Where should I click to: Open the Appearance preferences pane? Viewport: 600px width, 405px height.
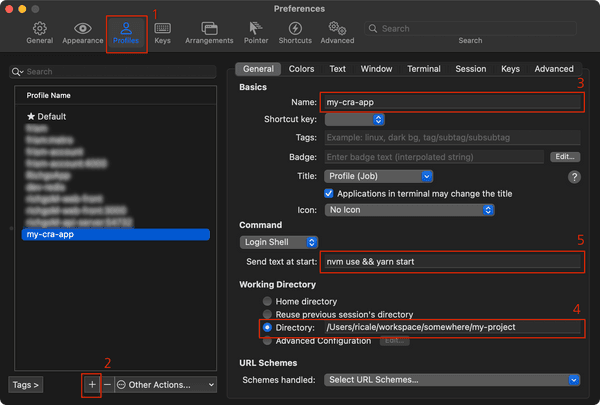pyautogui.click(x=83, y=33)
